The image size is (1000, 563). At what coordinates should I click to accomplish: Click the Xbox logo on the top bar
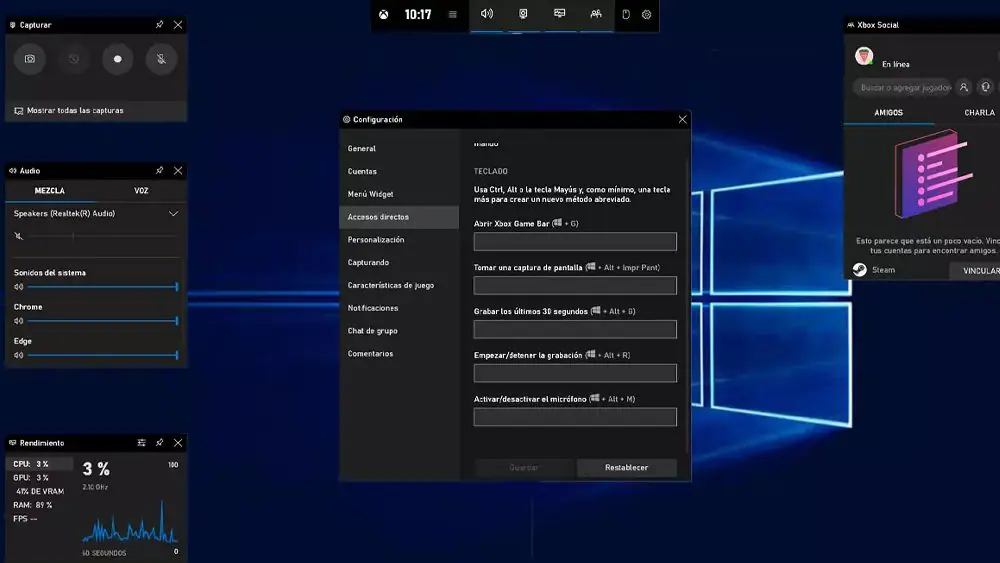coord(385,15)
